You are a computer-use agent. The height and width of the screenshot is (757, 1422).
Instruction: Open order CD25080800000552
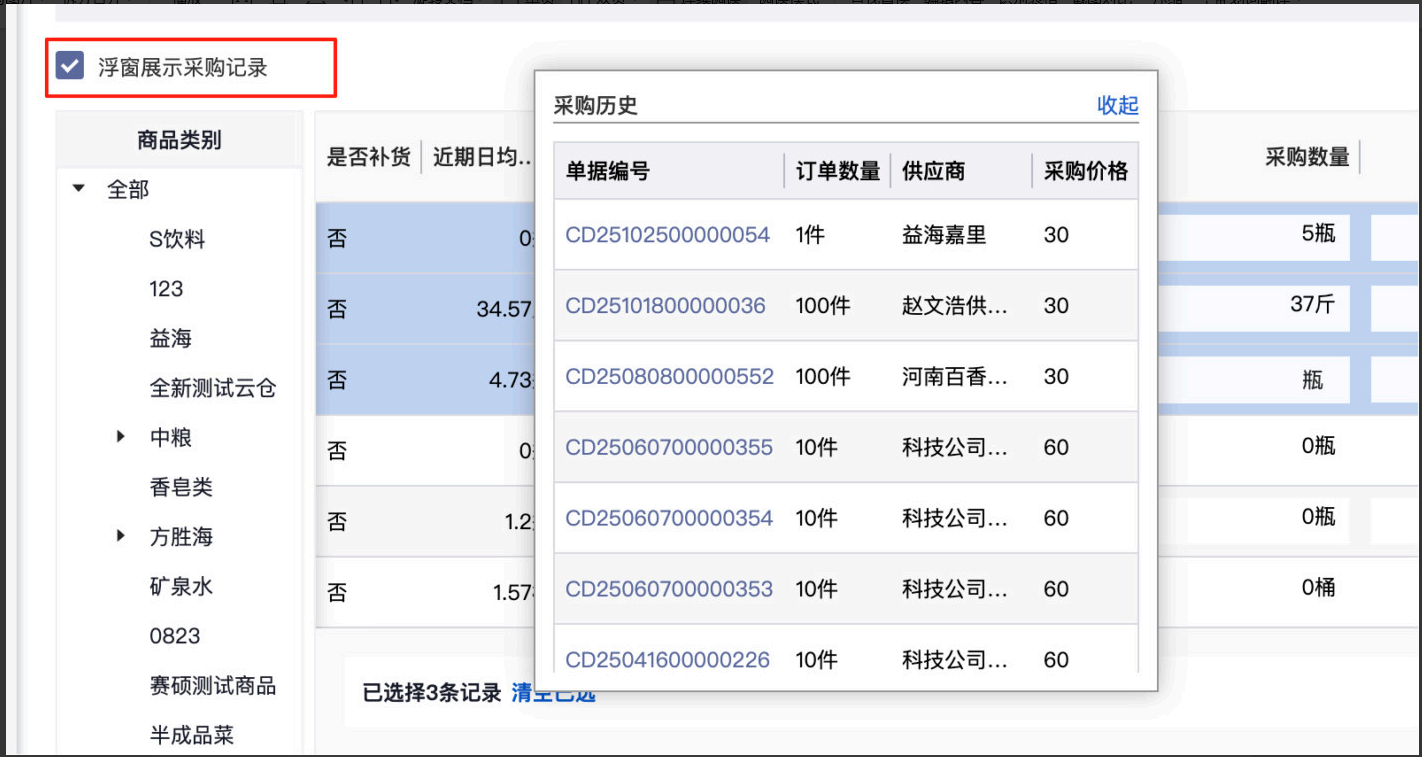tap(669, 377)
